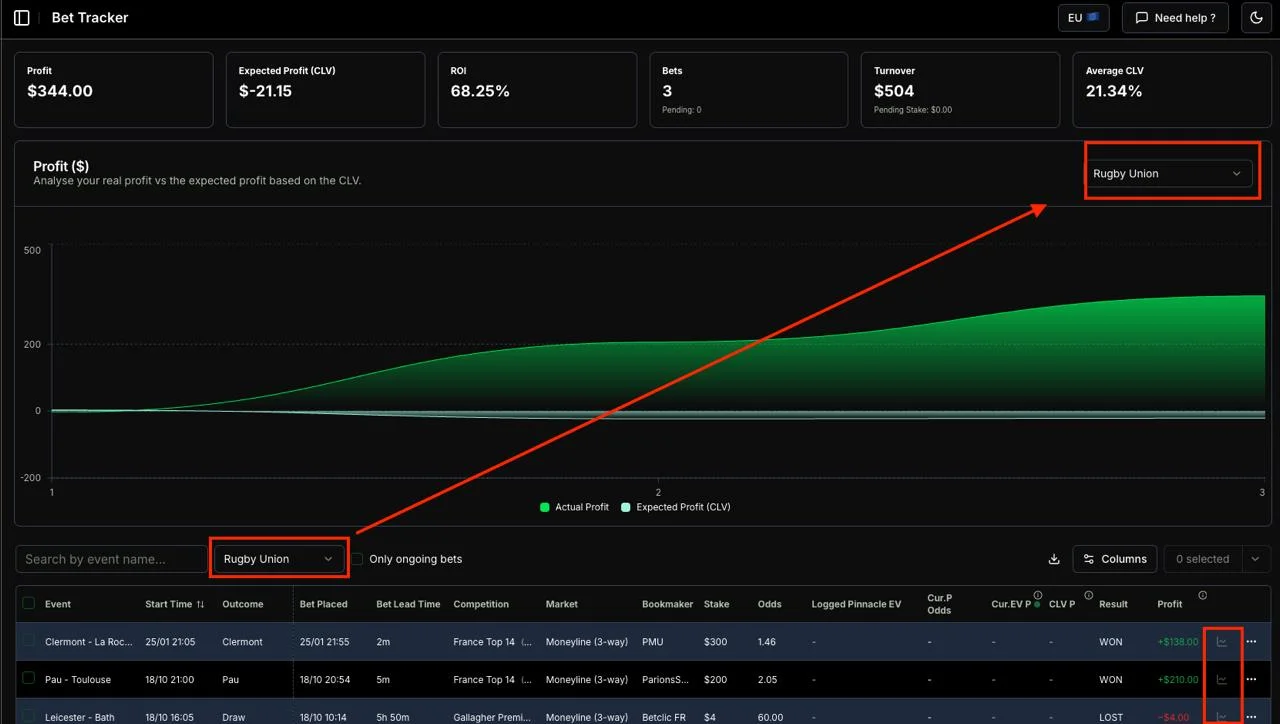Screen dimensions: 1280x724
Task: Switch to dark mode via moon icon
Action: tap(1256, 18)
